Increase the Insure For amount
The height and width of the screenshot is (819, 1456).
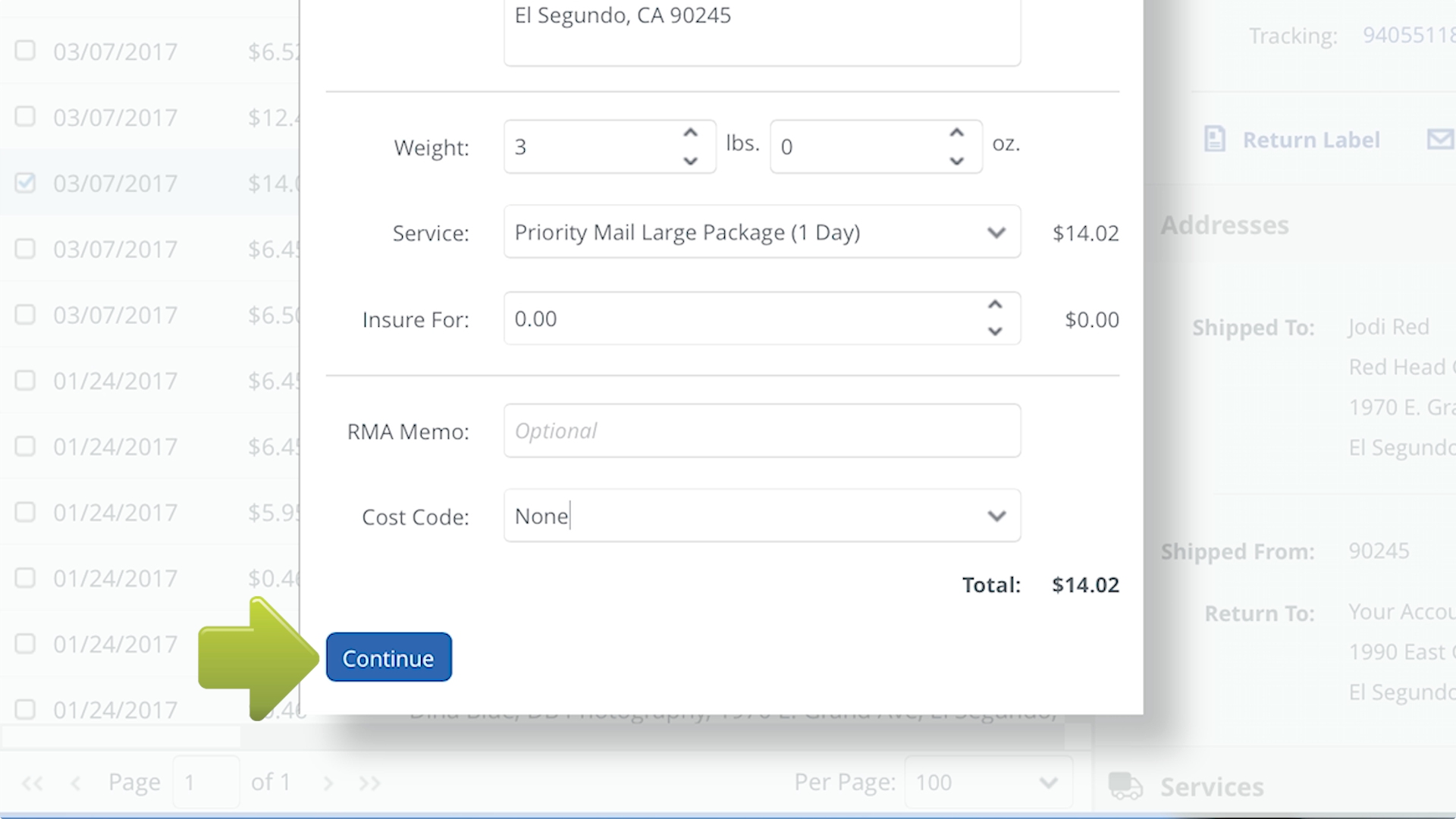[x=995, y=304]
